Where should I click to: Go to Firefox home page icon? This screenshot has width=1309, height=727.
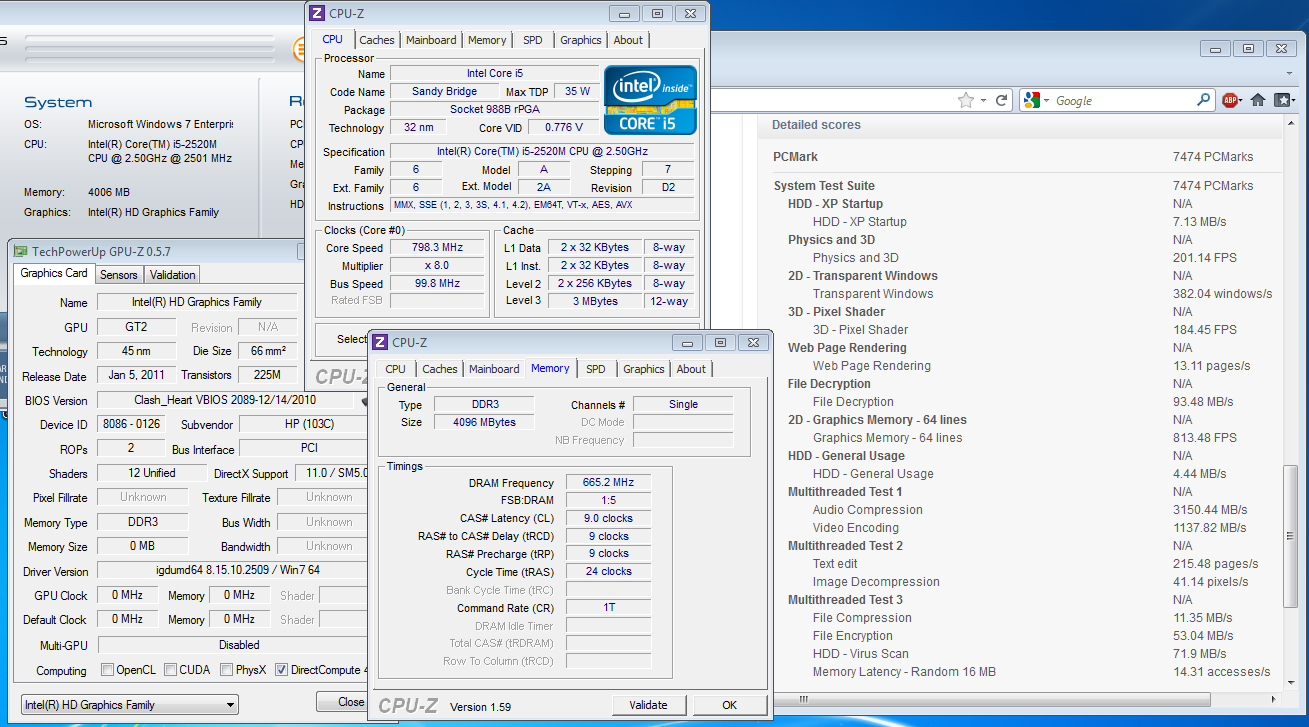point(1258,100)
